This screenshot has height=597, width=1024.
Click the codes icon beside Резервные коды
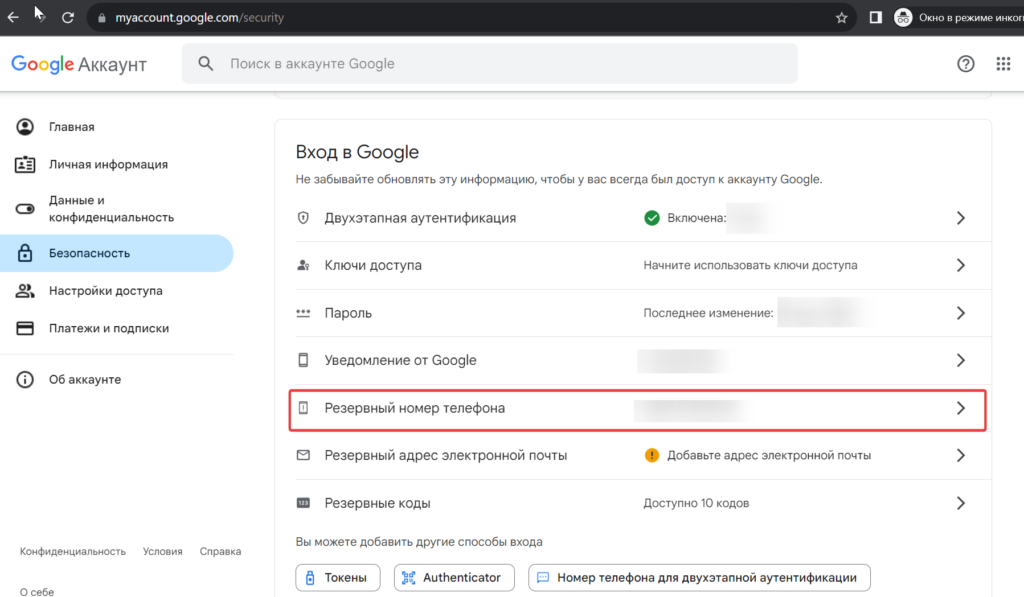pos(303,503)
